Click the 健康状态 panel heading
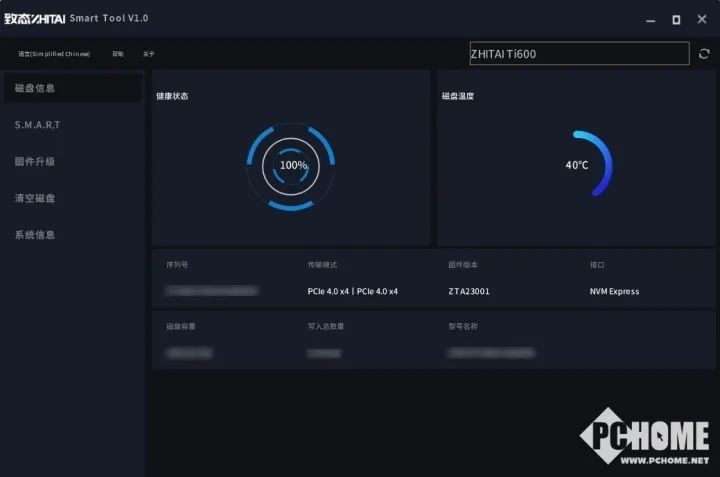This screenshot has width=720, height=477. pos(172,96)
